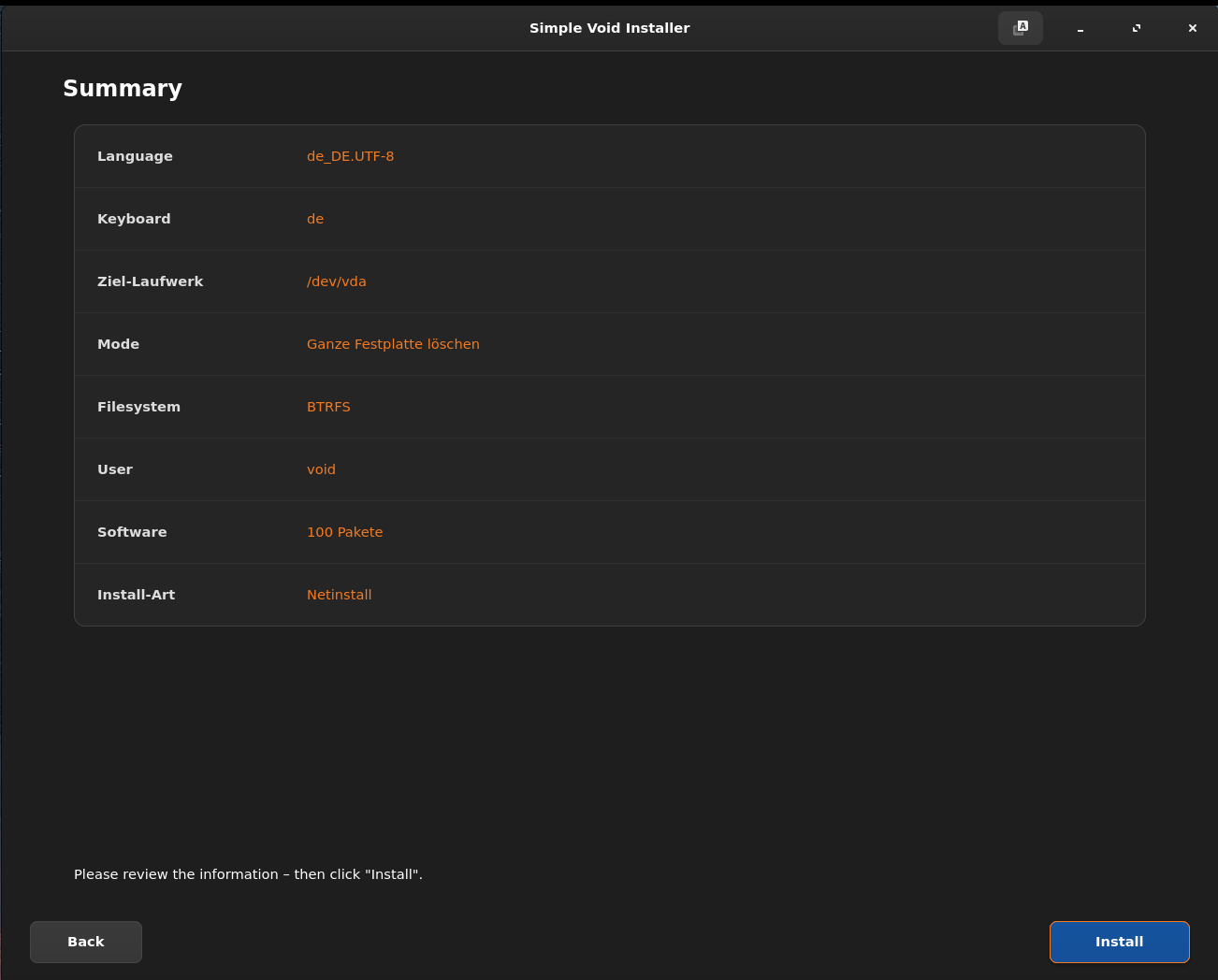
Task: Select the '100 Pakete' software value
Action: pos(344,532)
